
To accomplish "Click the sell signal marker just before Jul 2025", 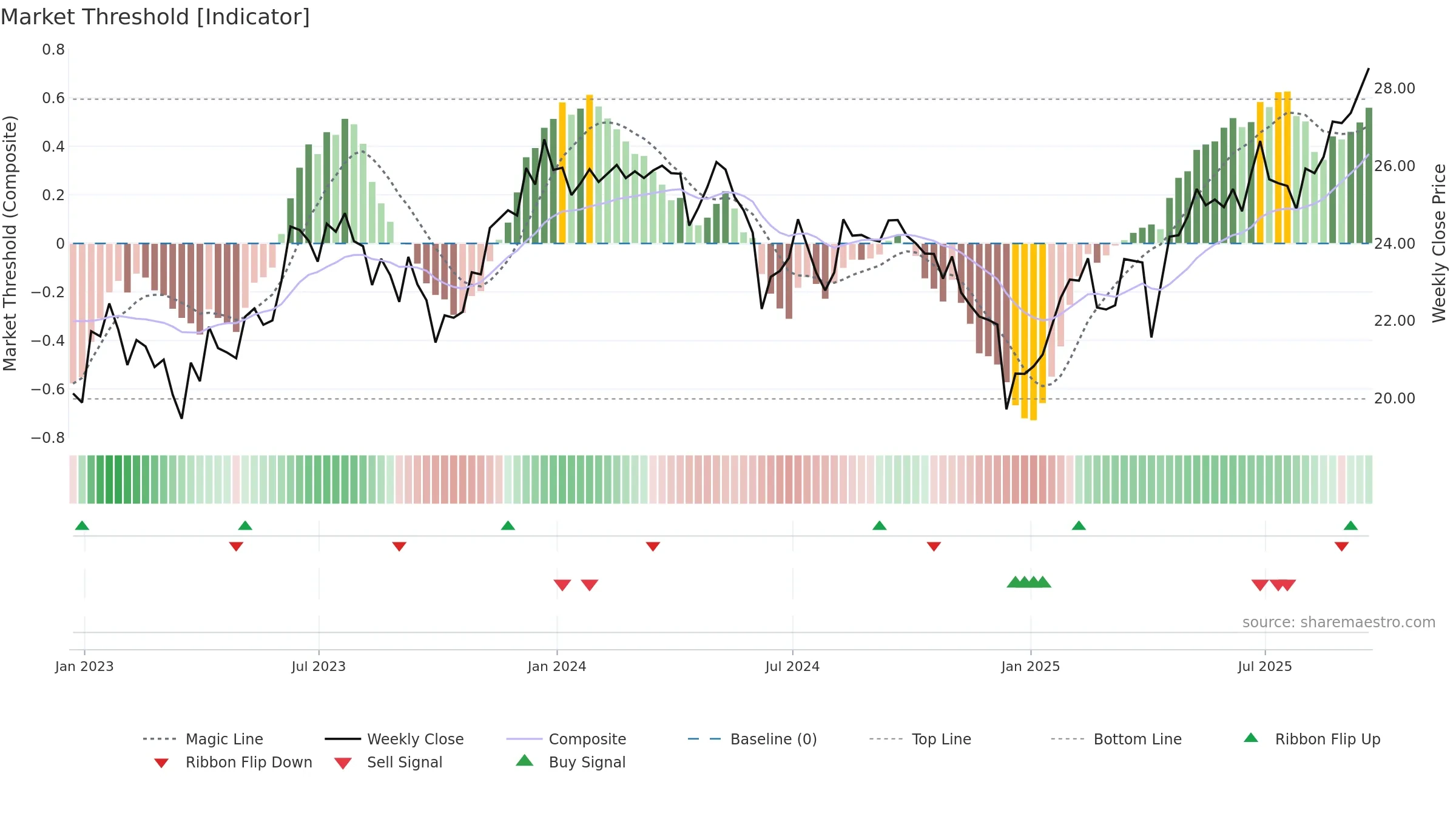I will coord(1260,585).
